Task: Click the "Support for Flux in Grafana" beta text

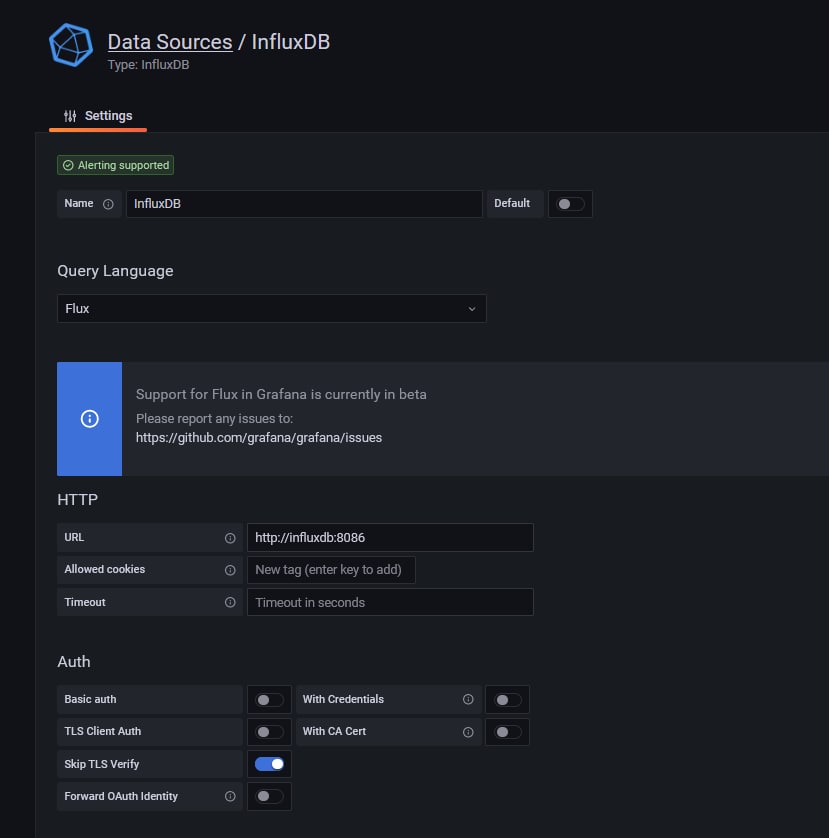Action: 281,394
